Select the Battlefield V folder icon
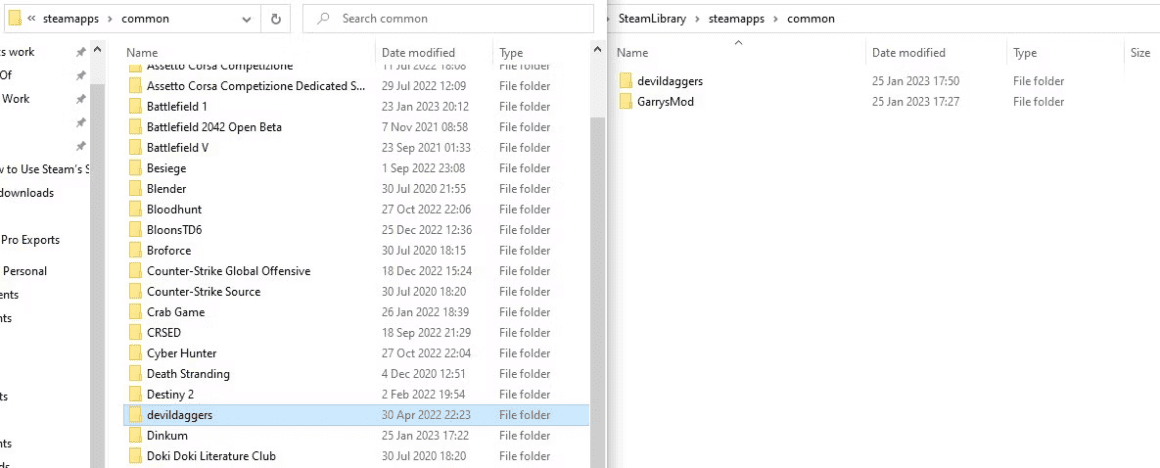Image resolution: width=1160 pixels, height=468 pixels. (x=135, y=148)
